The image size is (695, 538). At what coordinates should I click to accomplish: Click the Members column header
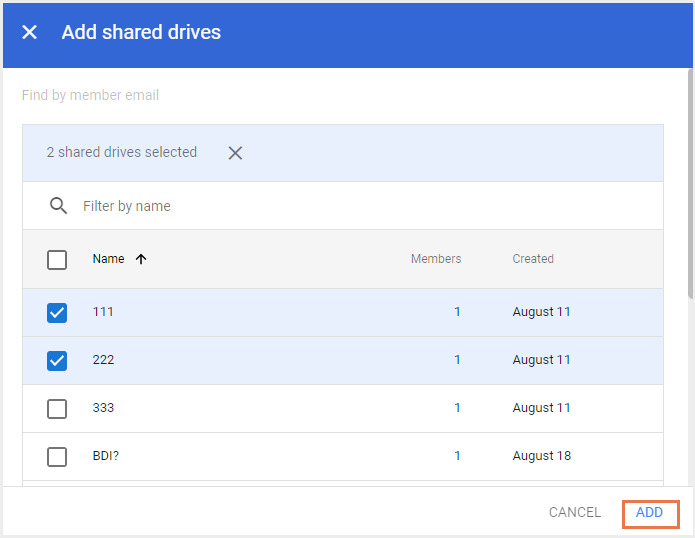pos(436,259)
